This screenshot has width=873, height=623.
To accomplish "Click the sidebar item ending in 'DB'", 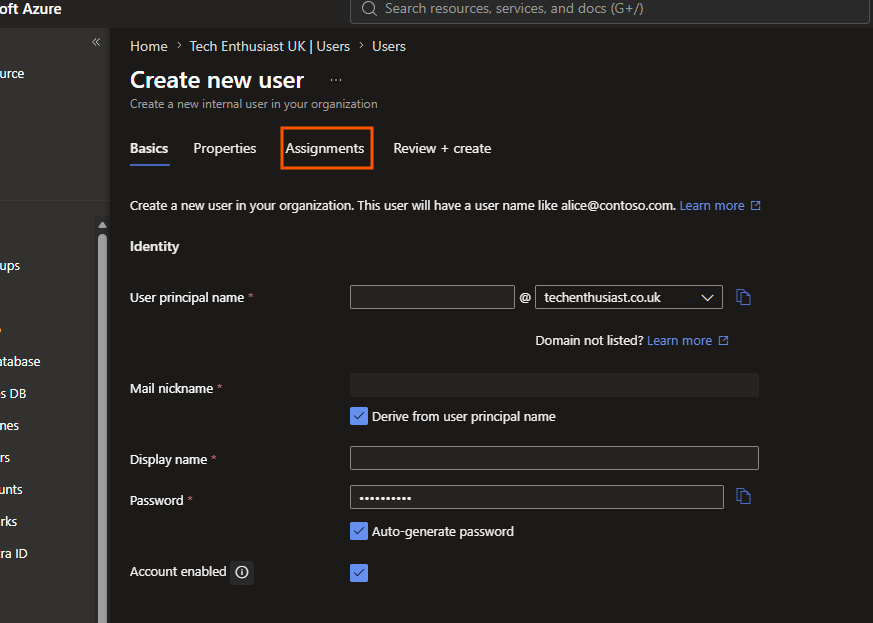I will coord(13,394).
